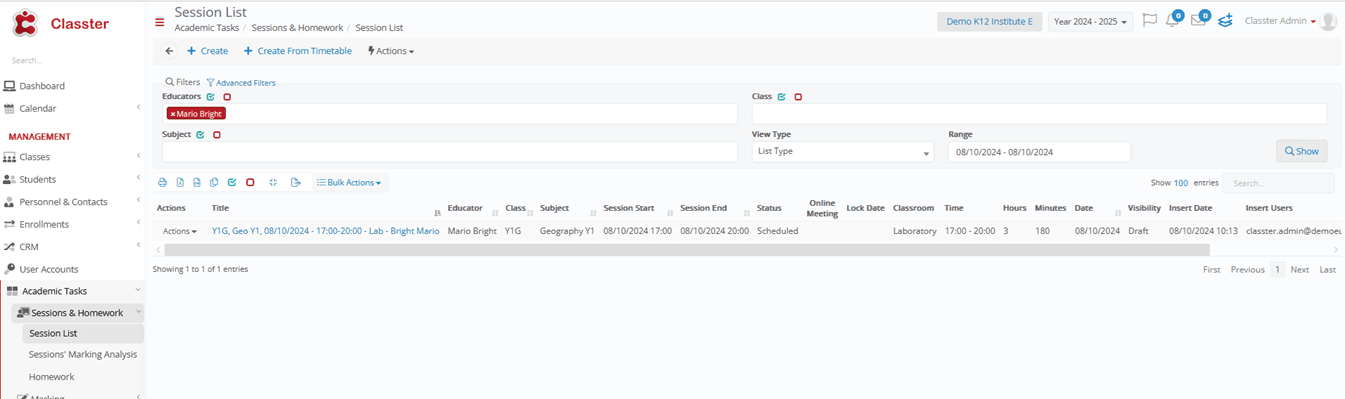The height and width of the screenshot is (399, 1345).
Task: Click the user avatar picture
Action: pyautogui.click(x=1328, y=21)
